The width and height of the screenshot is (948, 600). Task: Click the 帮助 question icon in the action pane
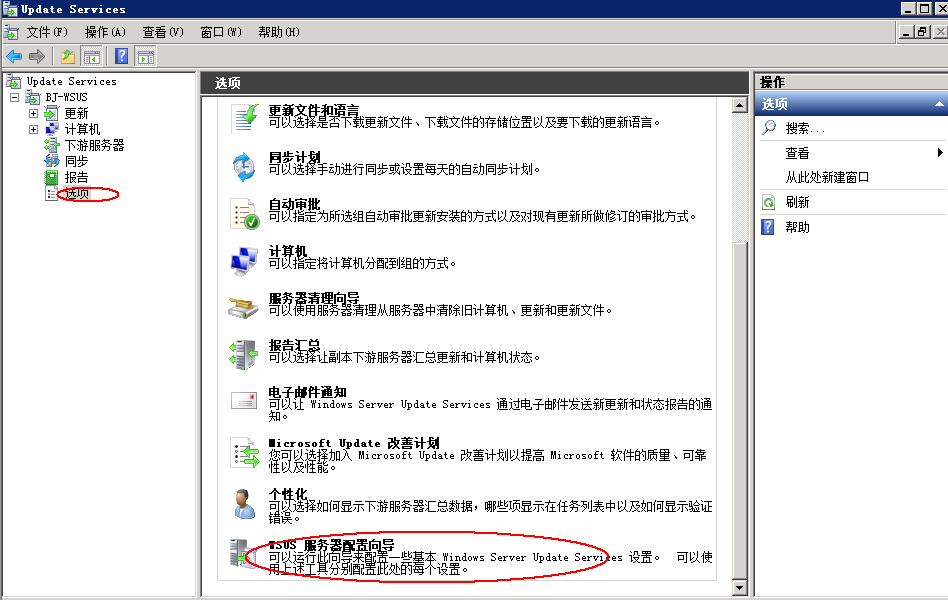click(x=768, y=227)
